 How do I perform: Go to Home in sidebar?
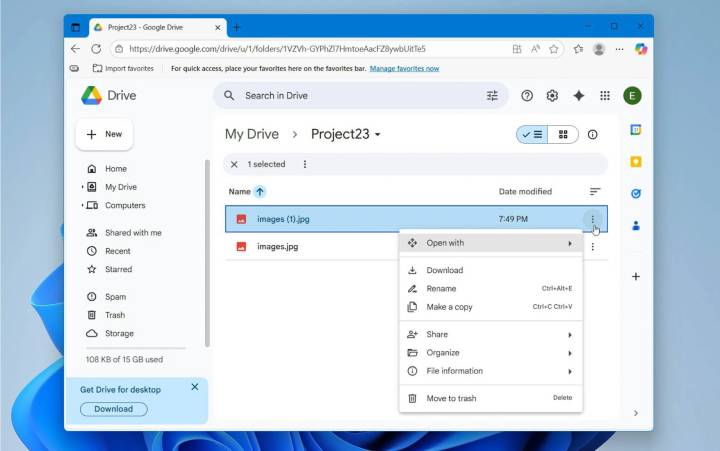click(x=116, y=169)
